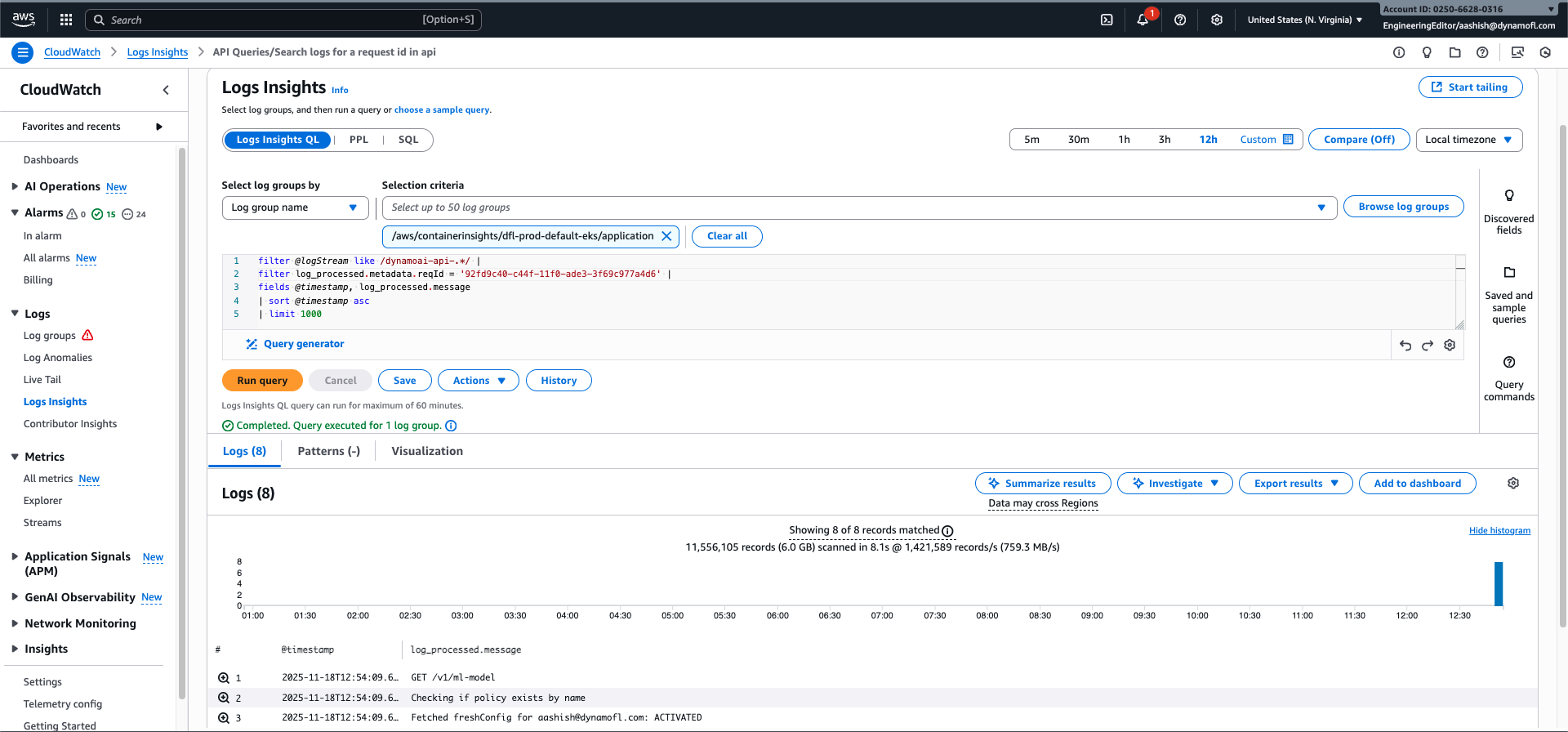
Task: Select Logs Insights QL query language
Action: [278, 140]
